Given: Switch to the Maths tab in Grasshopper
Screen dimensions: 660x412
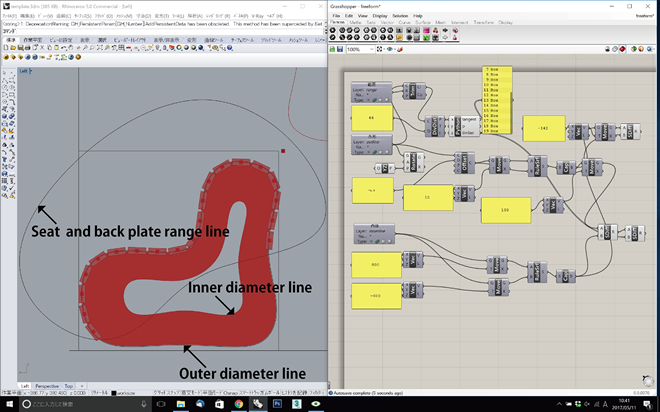Looking at the screenshot, I should (355, 22).
